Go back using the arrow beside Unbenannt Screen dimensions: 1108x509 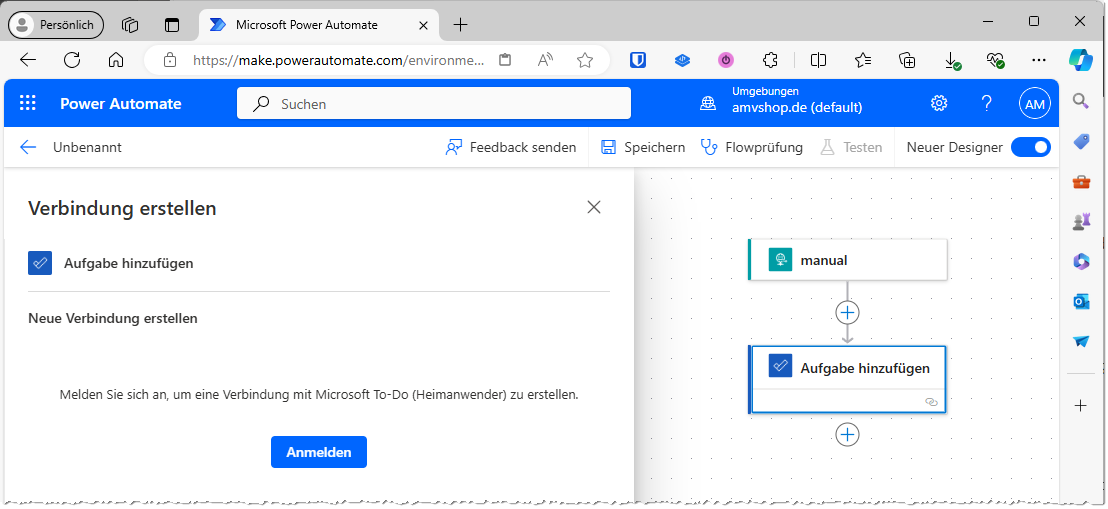click(28, 147)
